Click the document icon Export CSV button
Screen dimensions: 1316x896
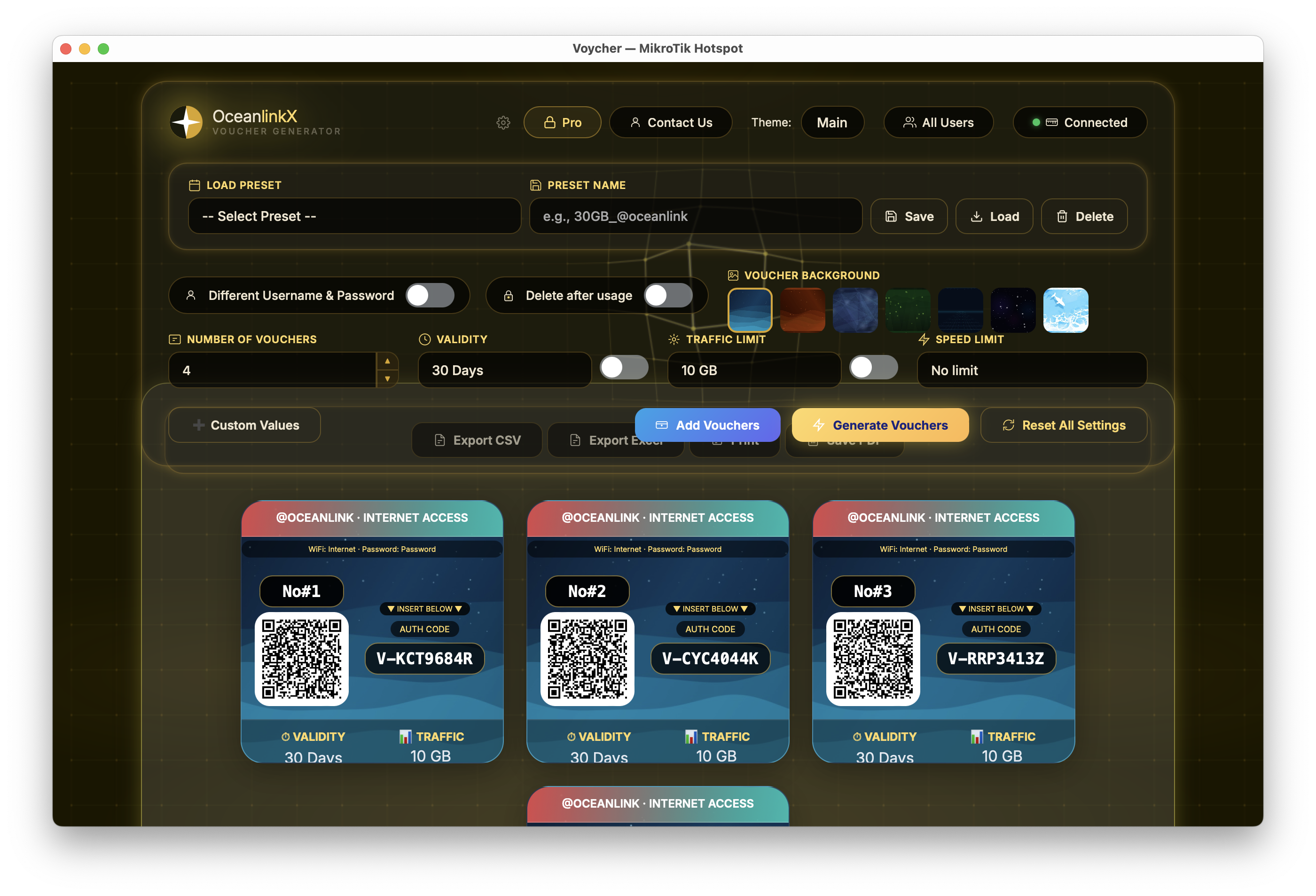tap(477, 440)
